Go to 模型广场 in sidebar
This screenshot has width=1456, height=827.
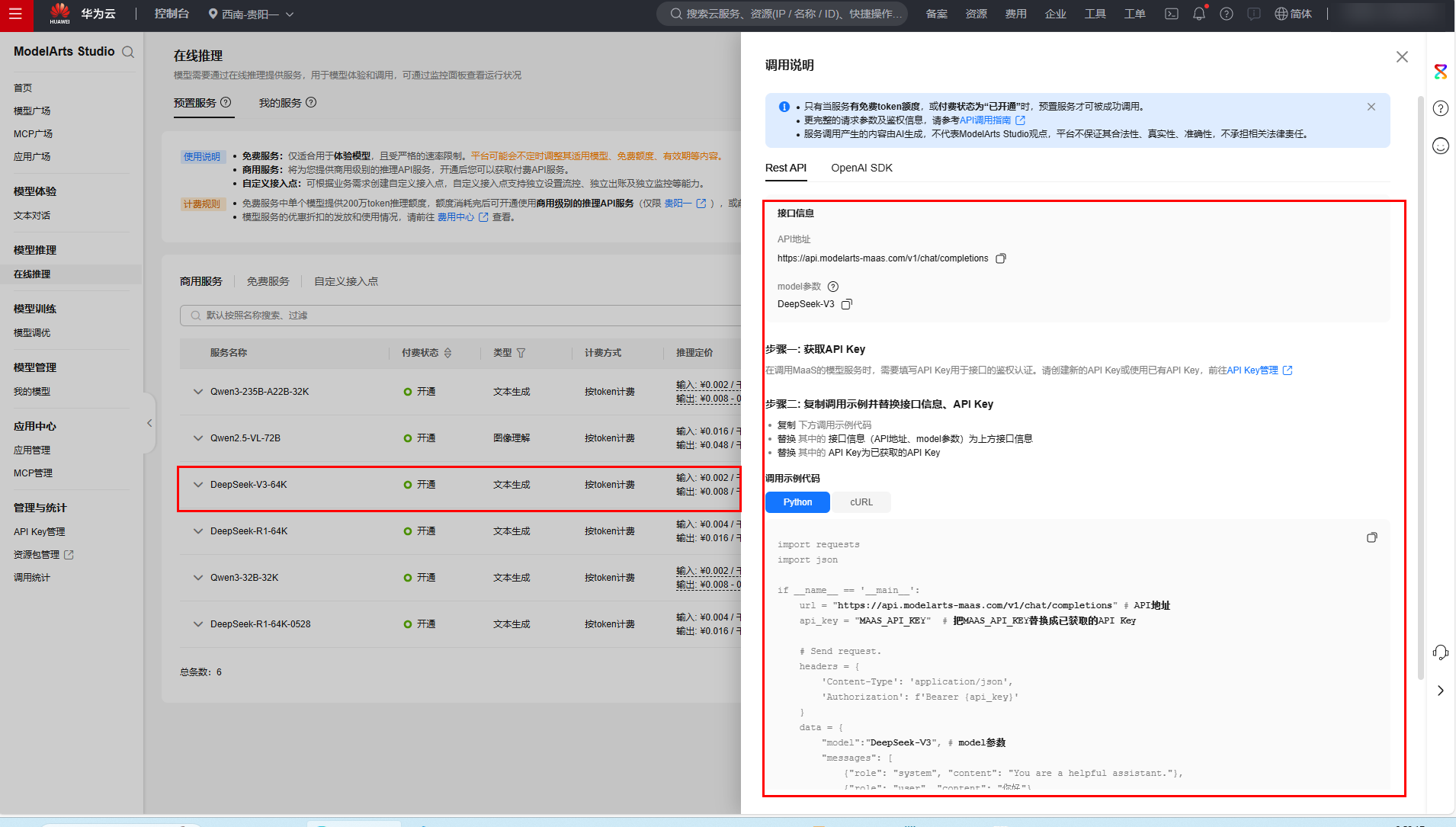32,111
